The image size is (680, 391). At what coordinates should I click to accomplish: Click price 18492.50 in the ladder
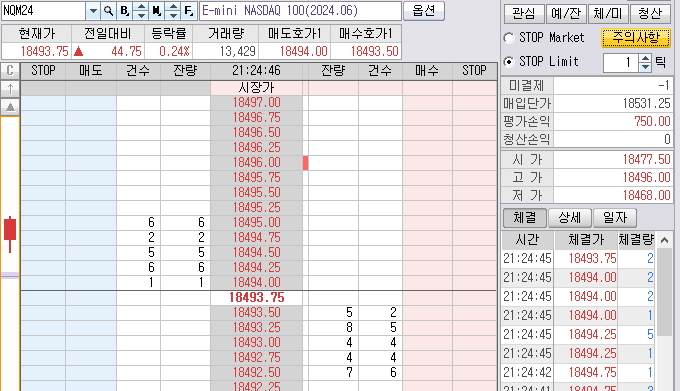(x=256, y=372)
